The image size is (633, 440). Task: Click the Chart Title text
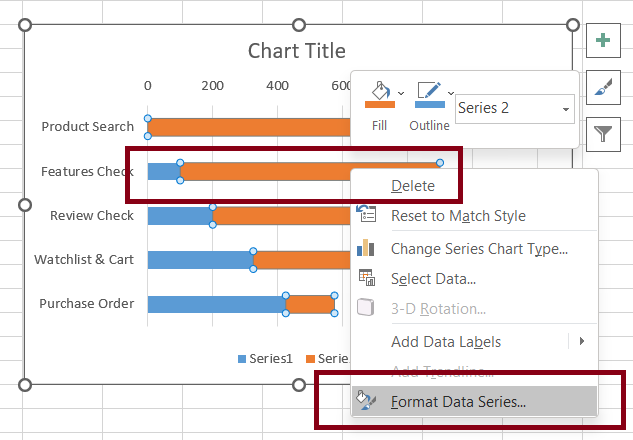[x=297, y=51]
